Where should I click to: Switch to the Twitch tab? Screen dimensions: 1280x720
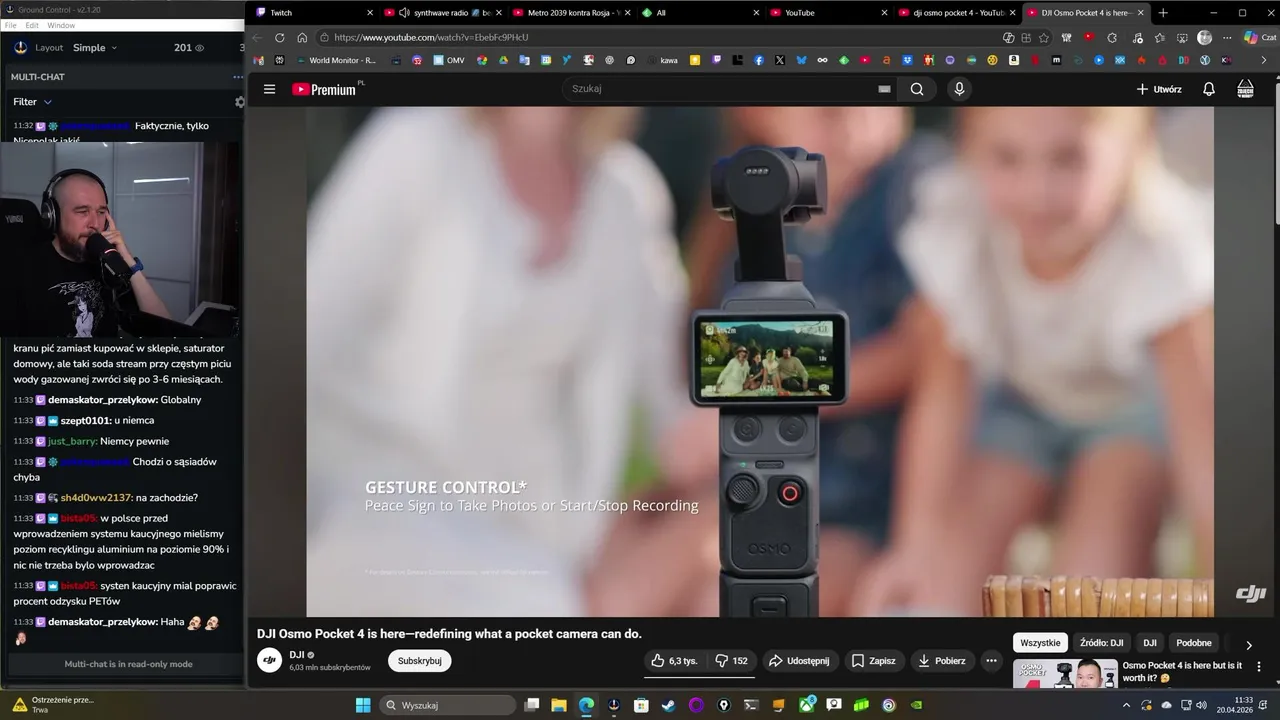(315, 13)
